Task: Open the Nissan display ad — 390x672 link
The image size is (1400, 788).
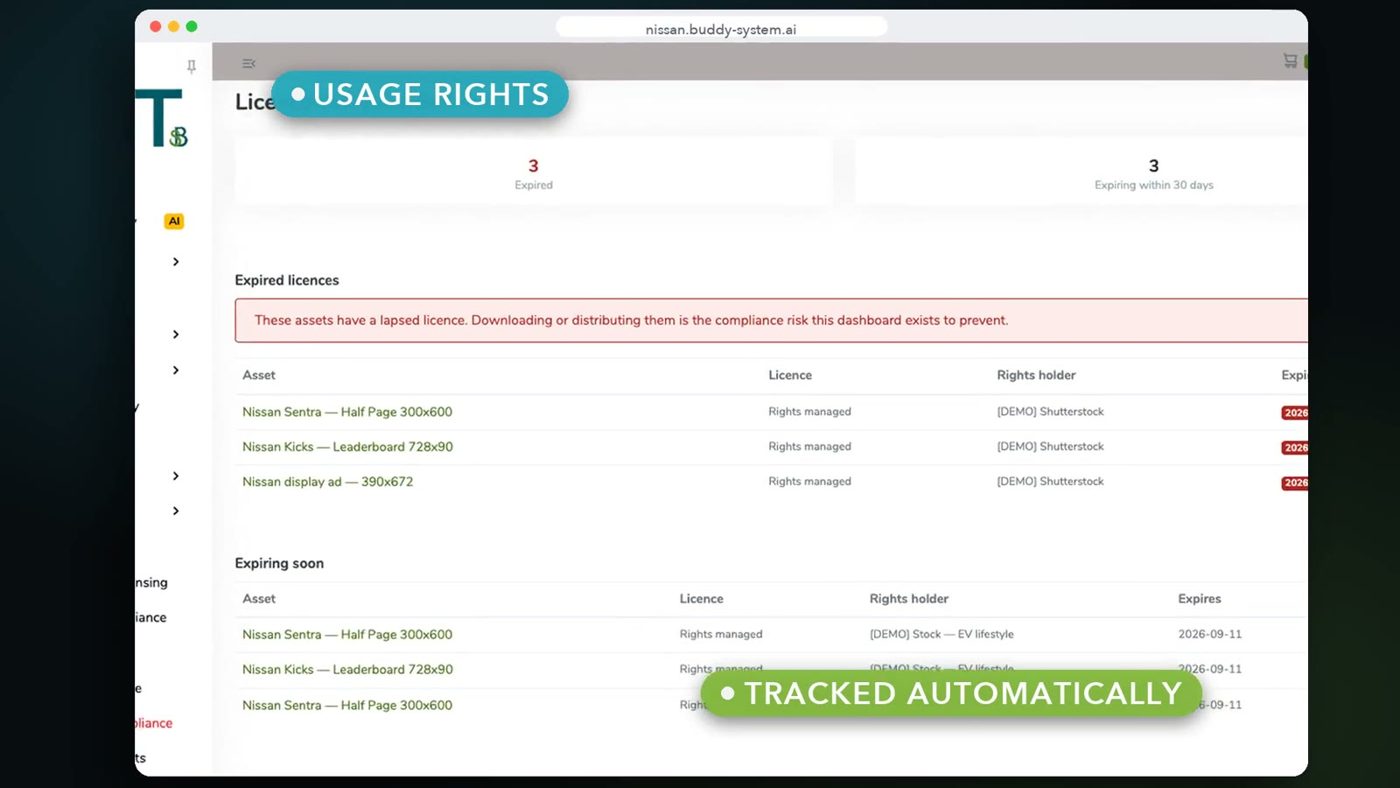Action: (x=327, y=482)
